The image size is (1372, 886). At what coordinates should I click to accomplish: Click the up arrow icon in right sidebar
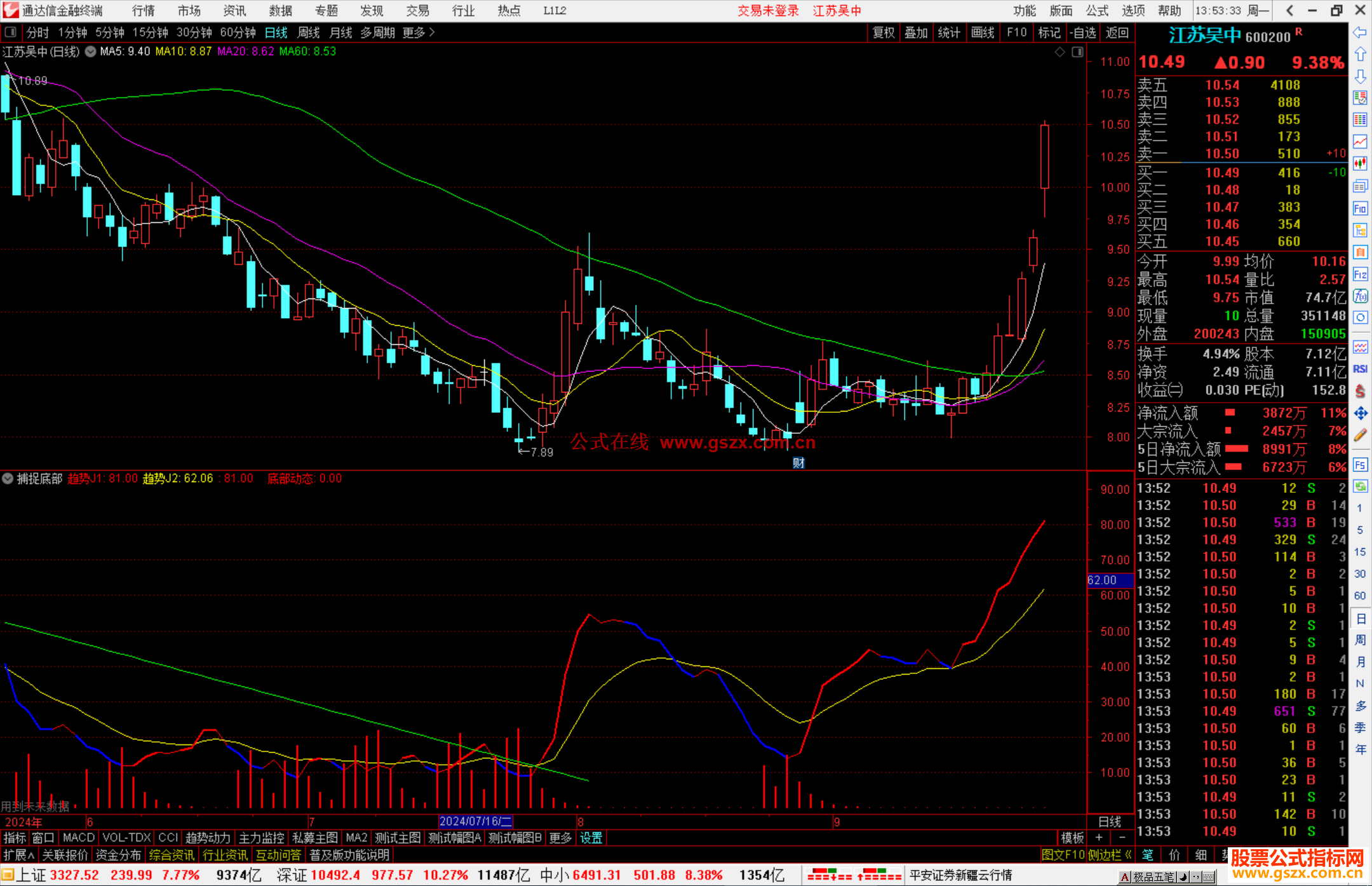pos(1360,54)
